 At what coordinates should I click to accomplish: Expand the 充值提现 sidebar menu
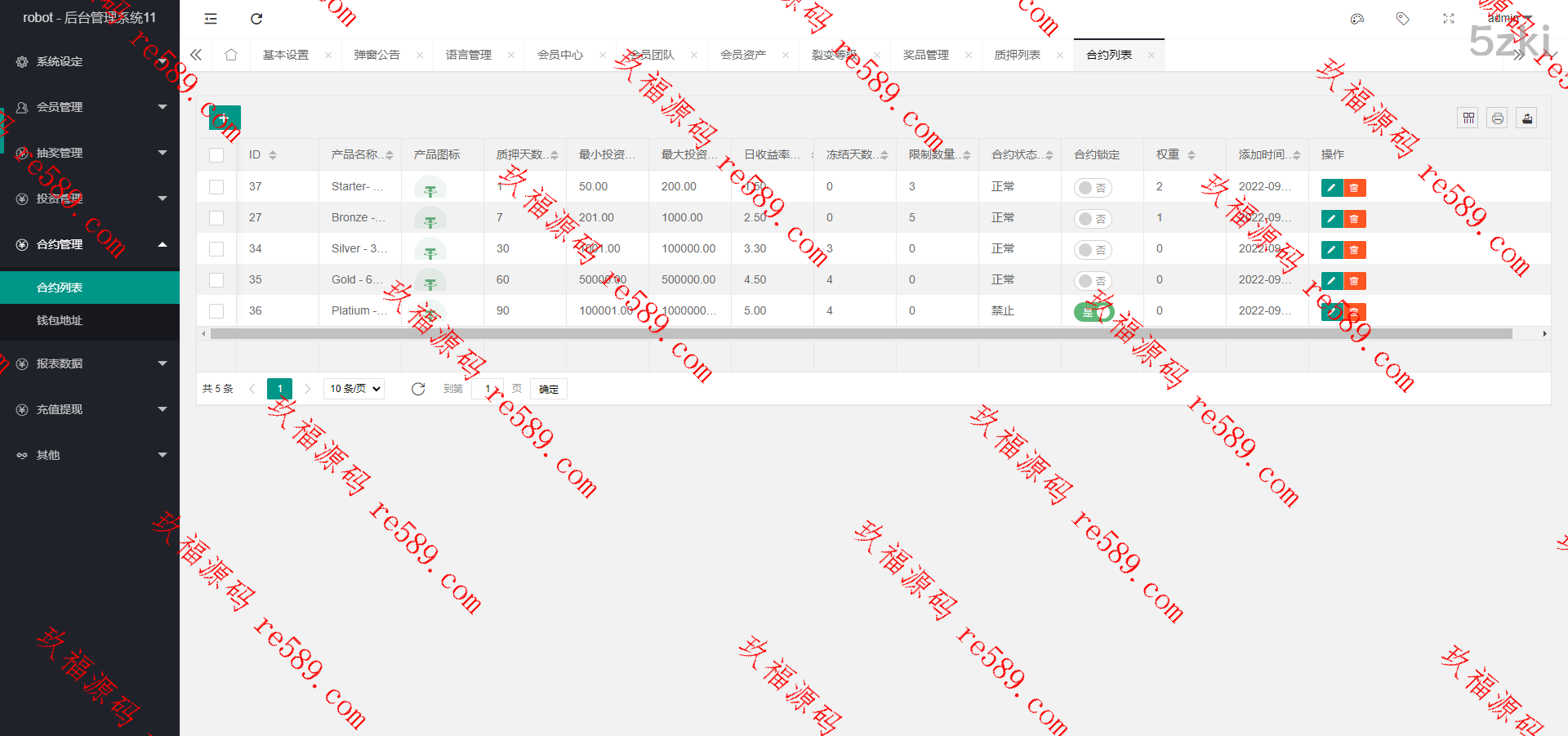pos(90,409)
